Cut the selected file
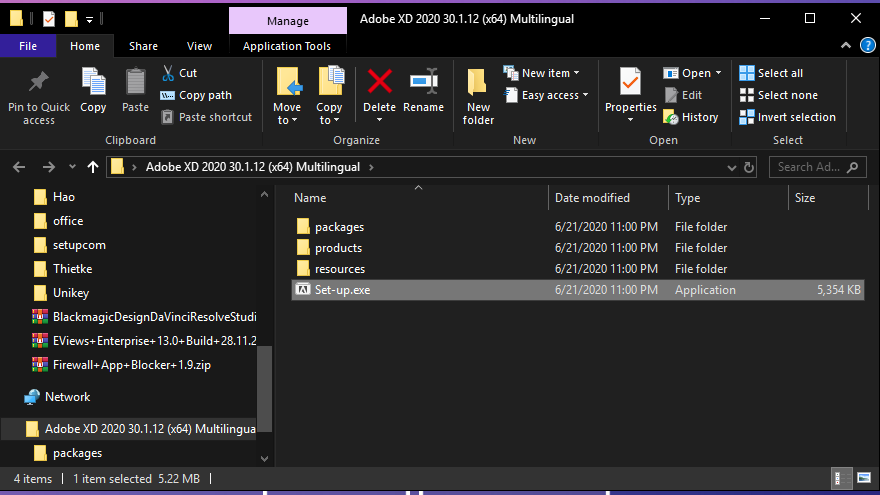 pyautogui.click(x=180, y=73)
